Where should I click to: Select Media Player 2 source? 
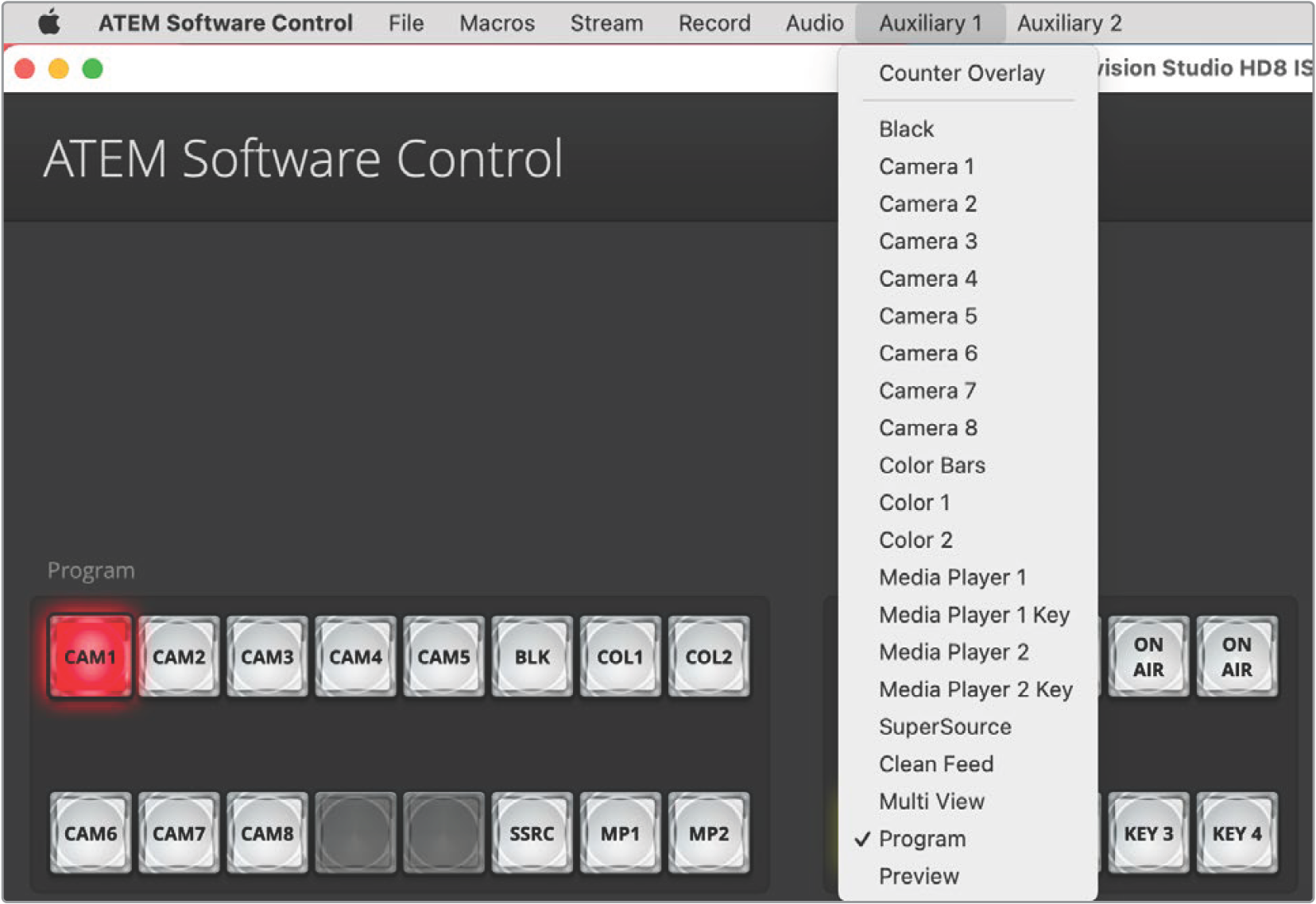pyautogui.click(x=968, y=651)
